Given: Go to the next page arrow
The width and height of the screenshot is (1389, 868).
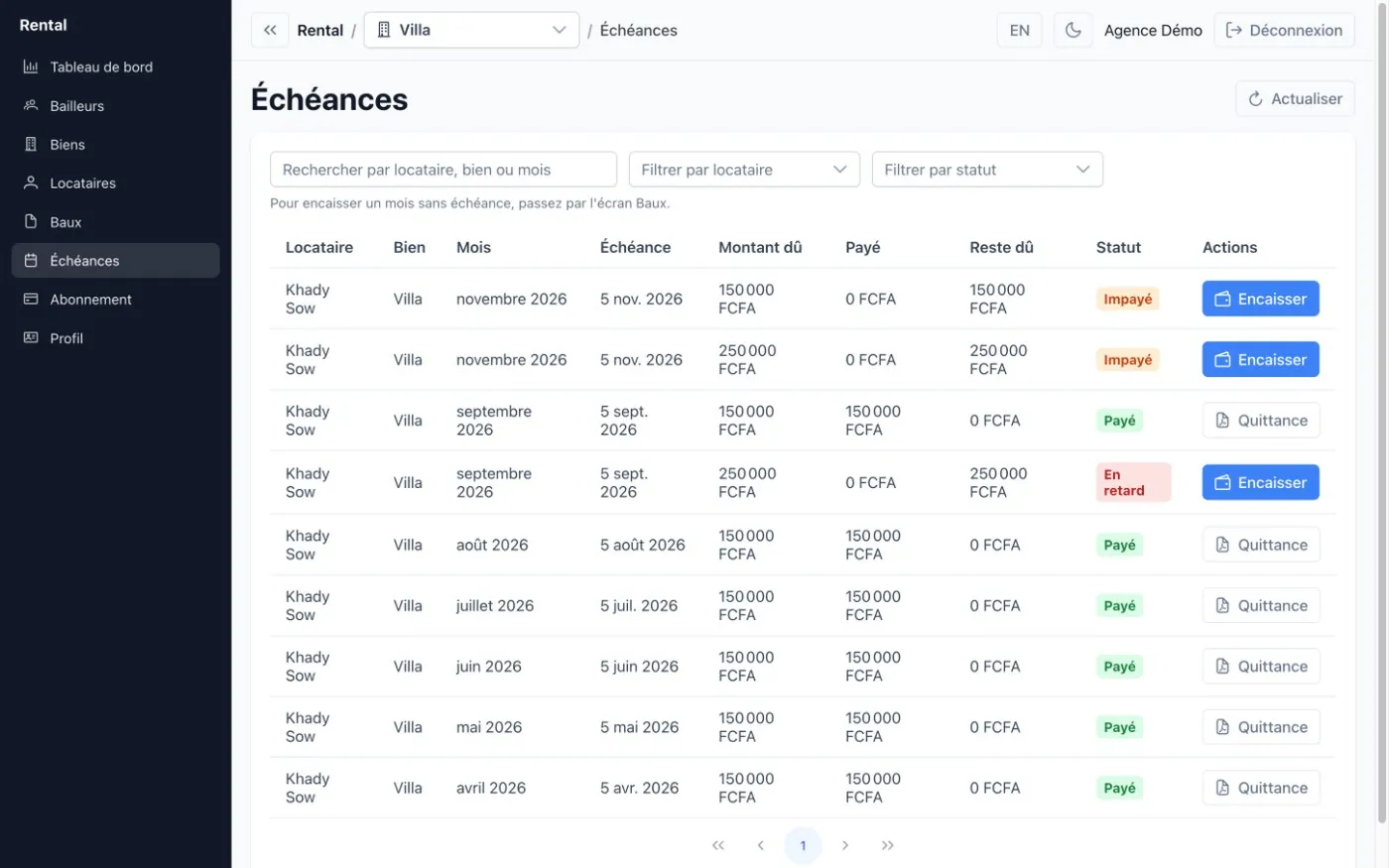Looking at the screenshot, I should [845, 845].
